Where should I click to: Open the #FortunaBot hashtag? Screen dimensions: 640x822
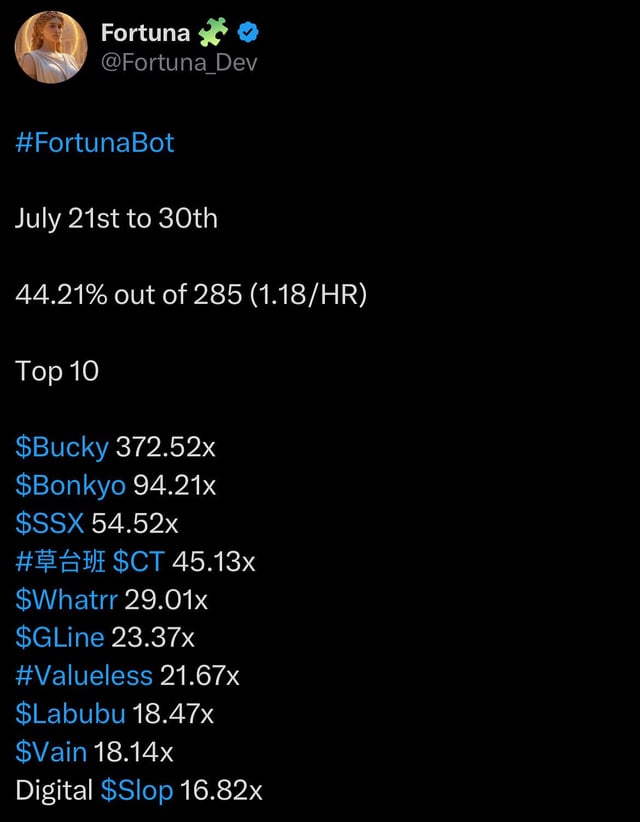click(95, 142)
